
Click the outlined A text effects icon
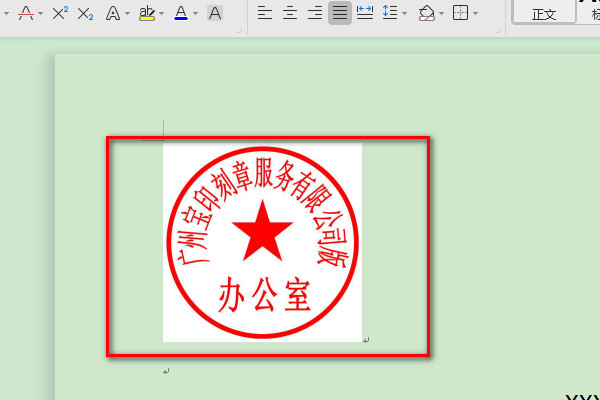[112, 13]
